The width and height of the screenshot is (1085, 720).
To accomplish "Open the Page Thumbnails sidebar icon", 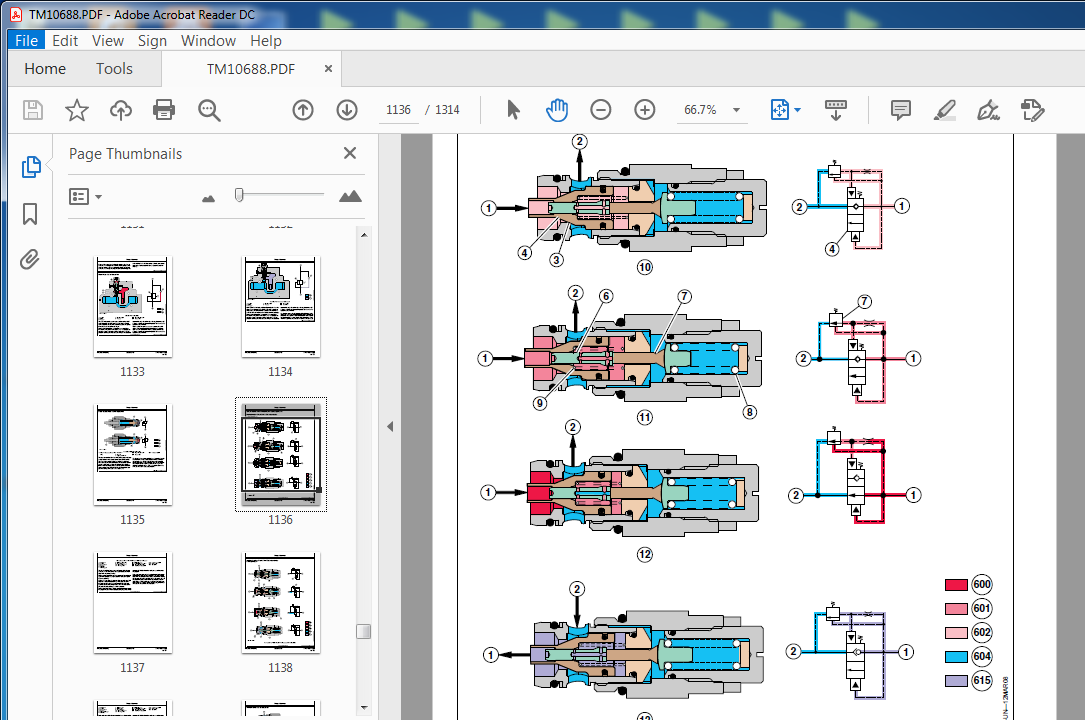I will tap(31, 167).
